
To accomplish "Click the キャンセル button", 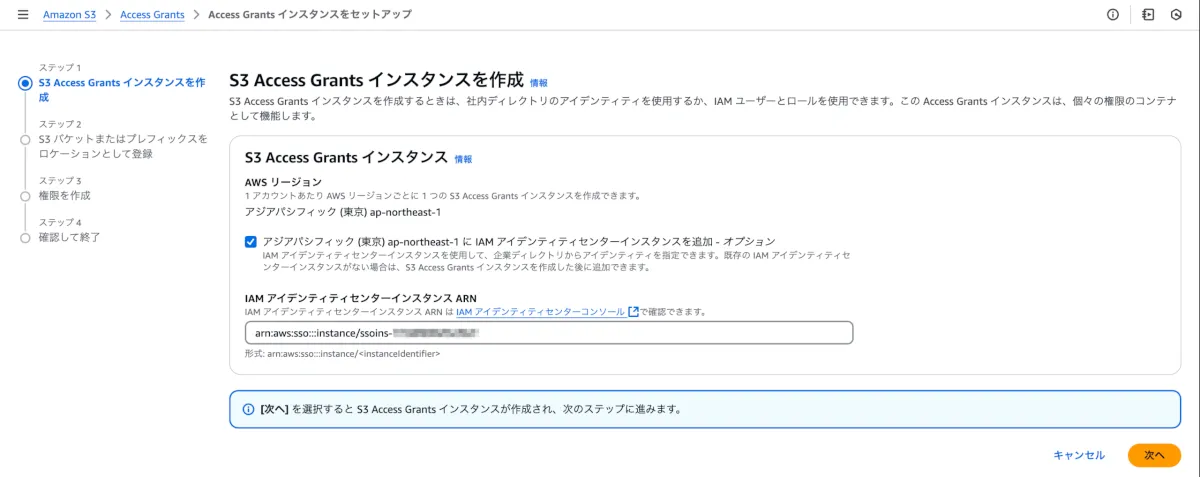I will (1079, 455).
